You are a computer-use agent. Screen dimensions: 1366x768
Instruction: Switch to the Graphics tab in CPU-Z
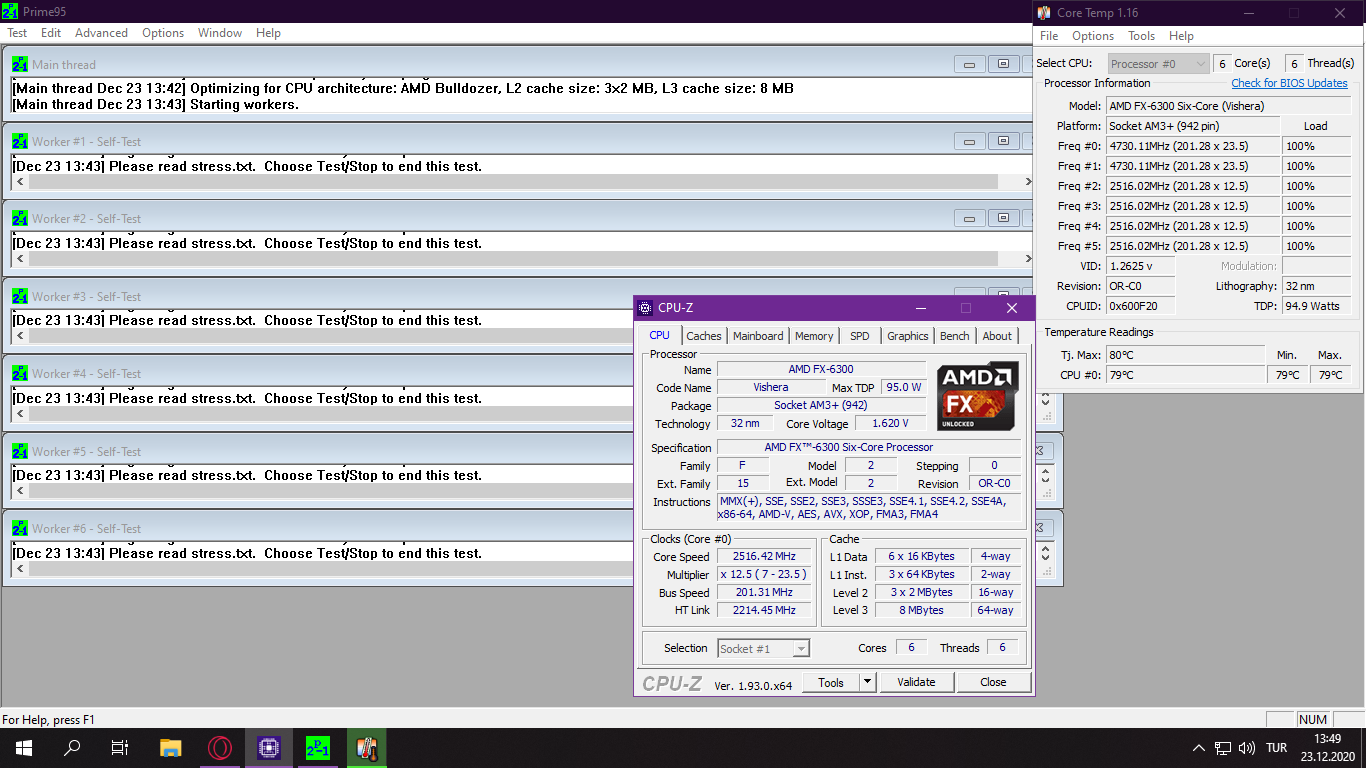908,336
